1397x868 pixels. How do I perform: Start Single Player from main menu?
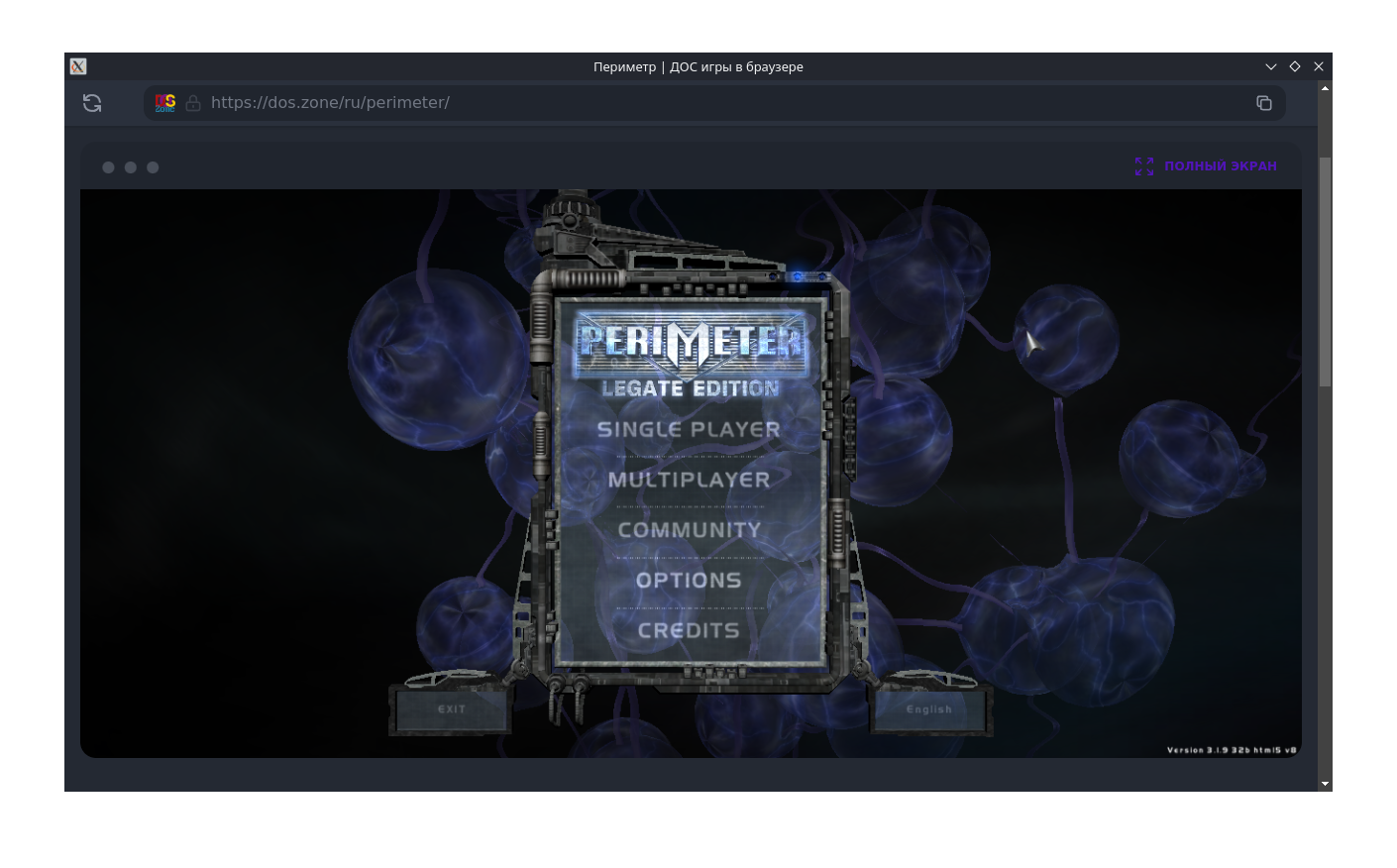point(689,430)
